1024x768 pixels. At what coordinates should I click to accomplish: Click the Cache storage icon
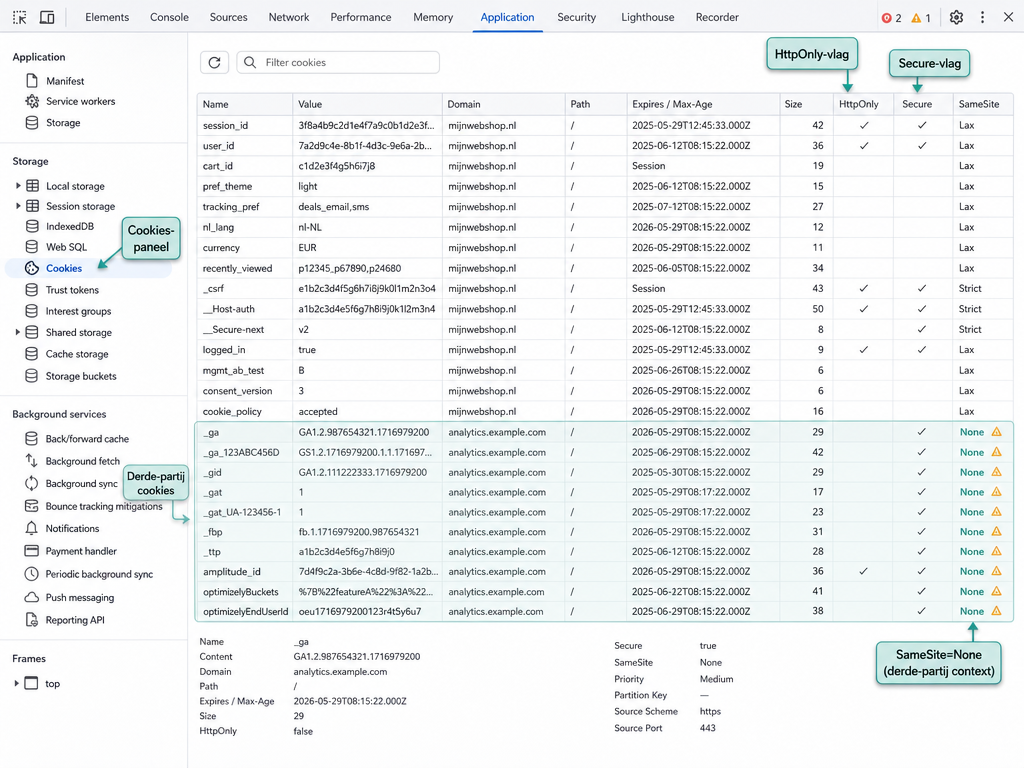click(x=32, y=354)
